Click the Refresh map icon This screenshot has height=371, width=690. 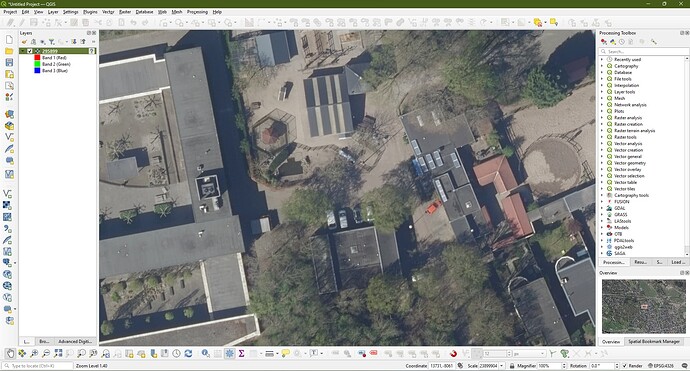point(188,353)
